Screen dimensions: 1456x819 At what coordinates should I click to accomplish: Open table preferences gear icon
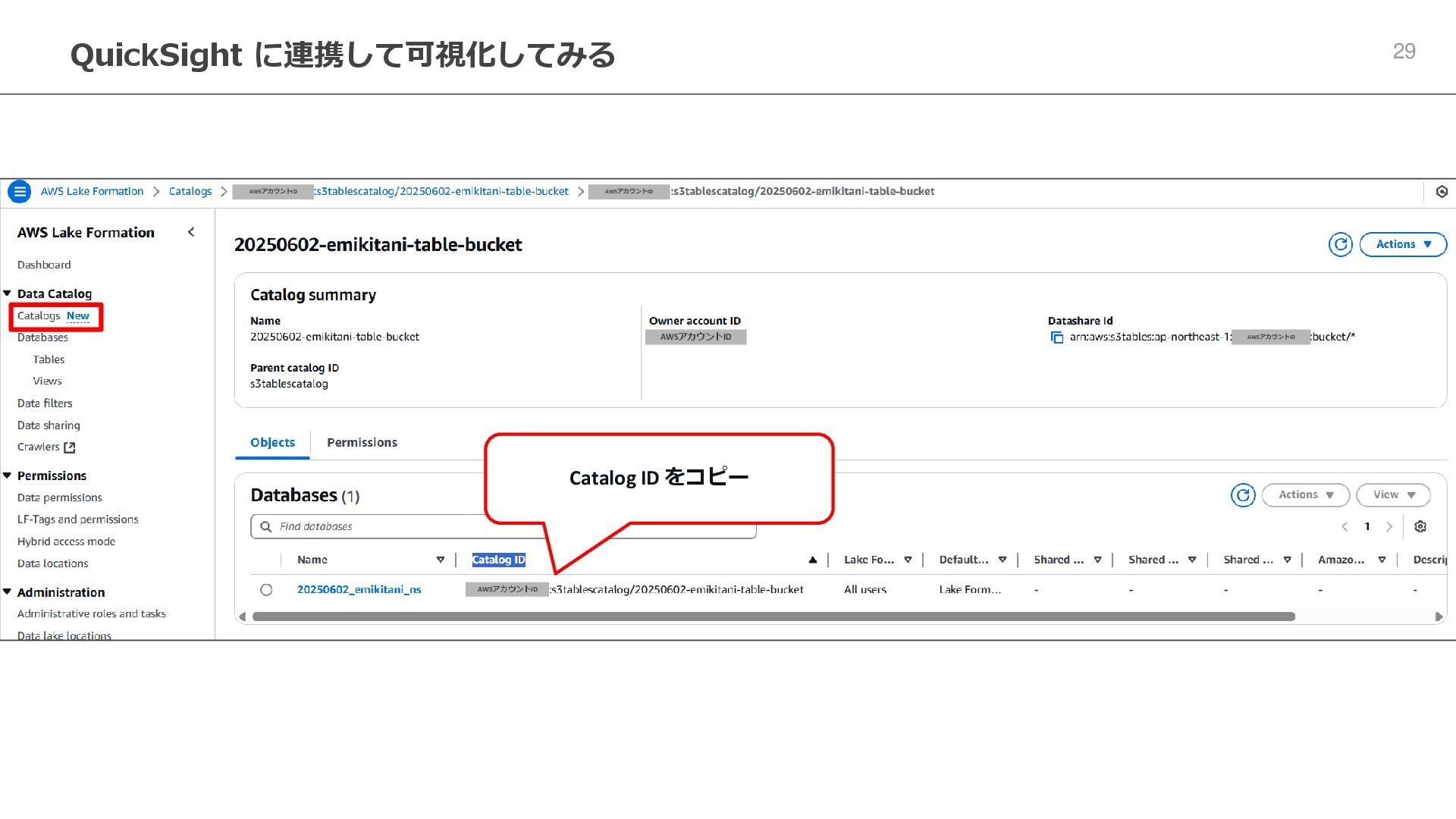(1420, 526)
